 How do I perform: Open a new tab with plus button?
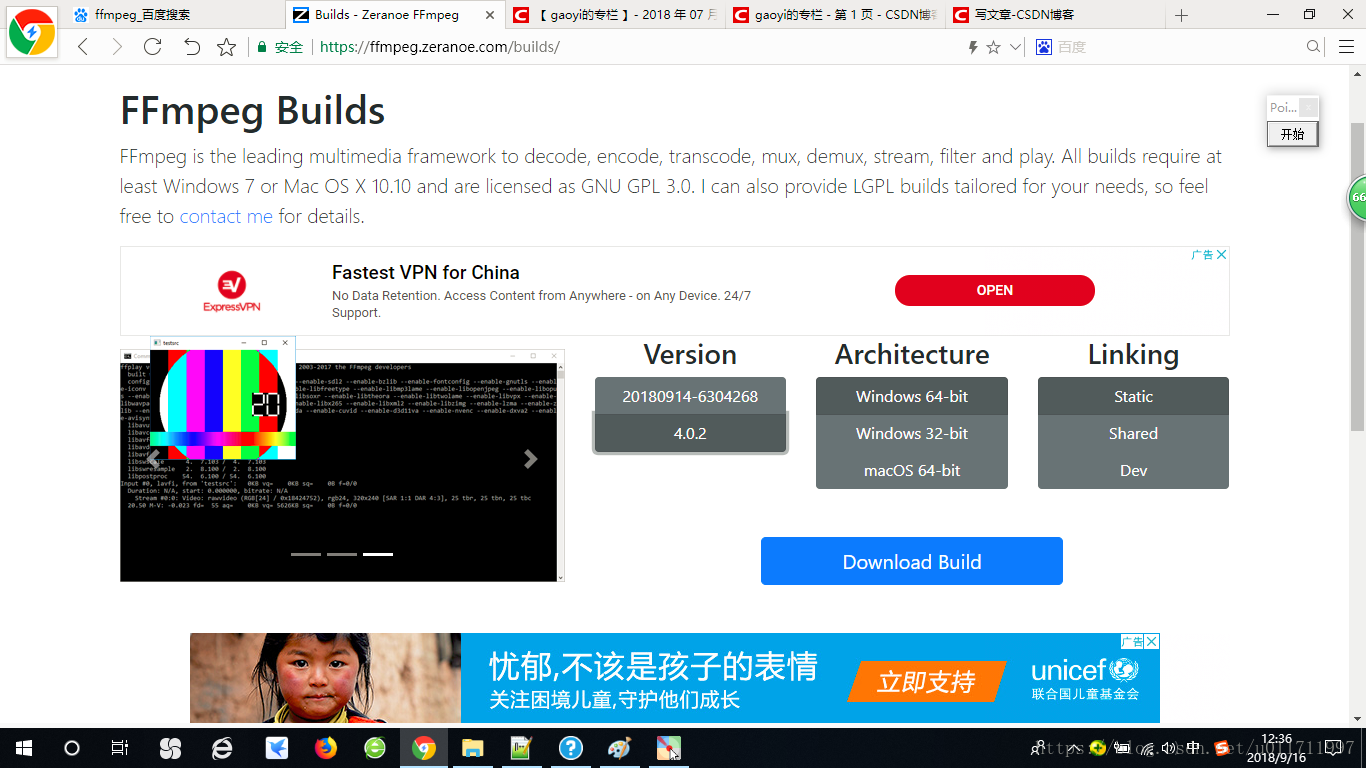coord(1181,15)
